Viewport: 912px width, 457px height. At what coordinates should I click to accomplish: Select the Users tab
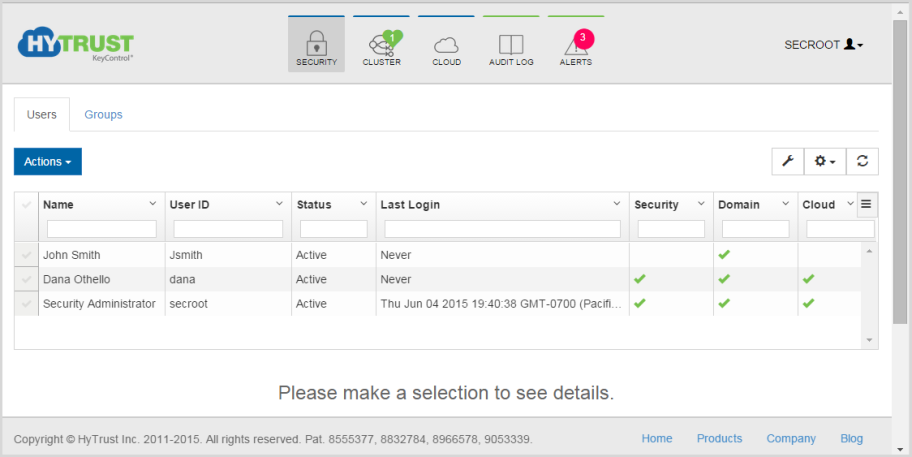pos(42,115)
